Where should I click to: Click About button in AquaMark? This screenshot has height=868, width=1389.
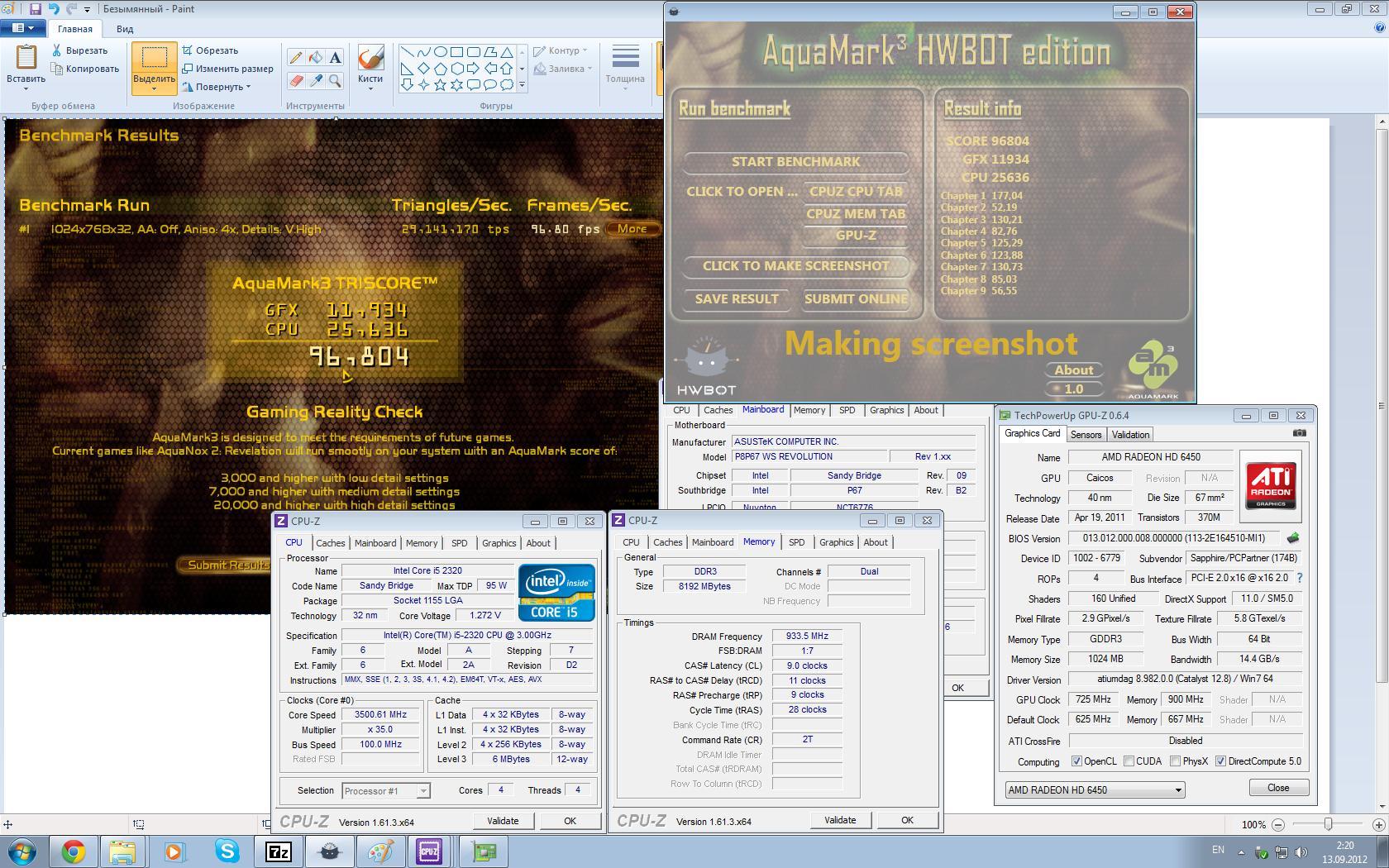point(1074,370)
